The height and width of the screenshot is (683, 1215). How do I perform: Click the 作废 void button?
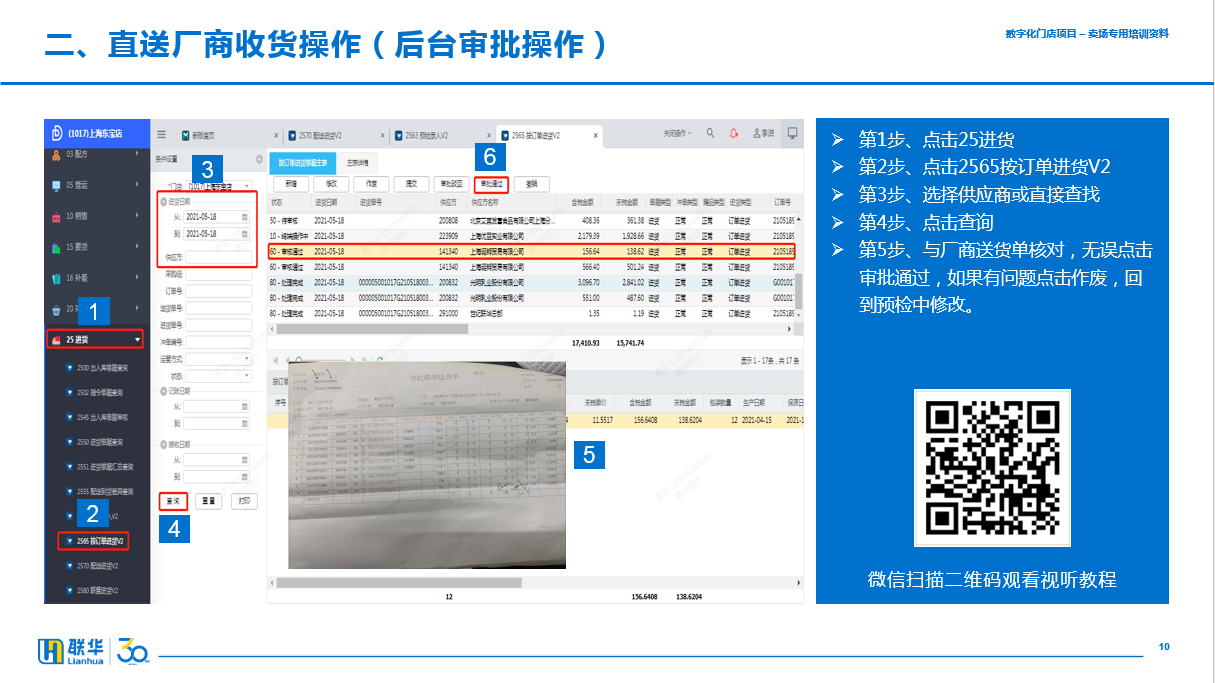[x=371, y=184]
